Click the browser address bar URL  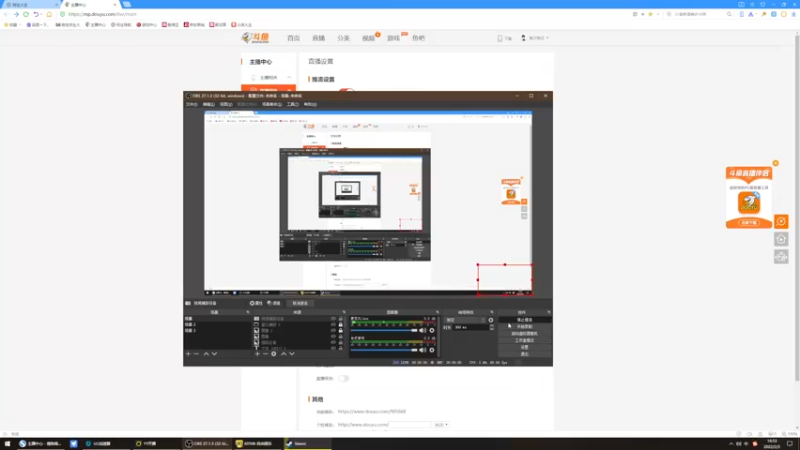(102, 14)
